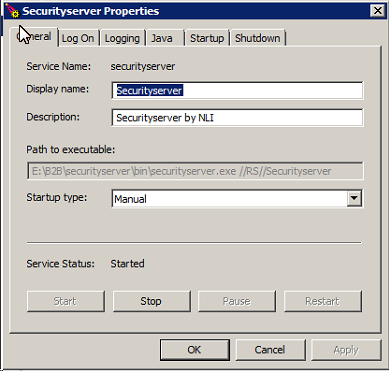Click inside the Display name field
The height and width of the screenshot is (371, 389).
pos(237,90)
